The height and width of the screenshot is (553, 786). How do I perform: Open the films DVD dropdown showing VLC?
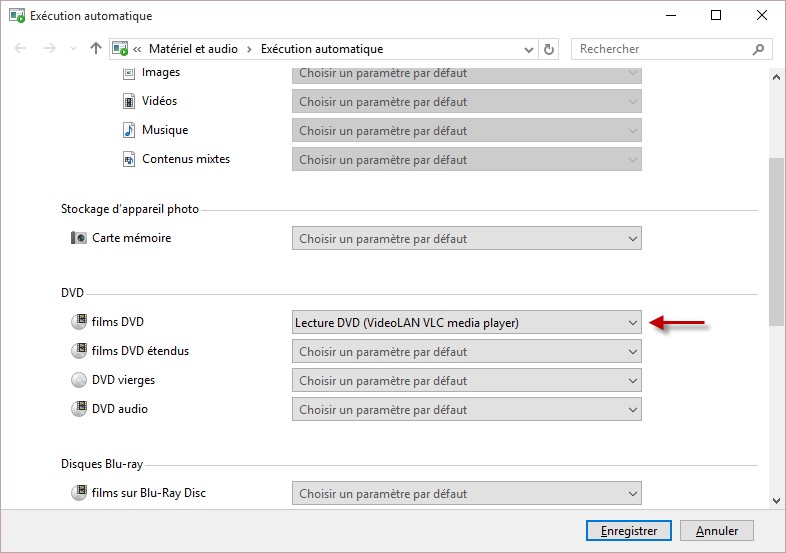coord(466,322)
